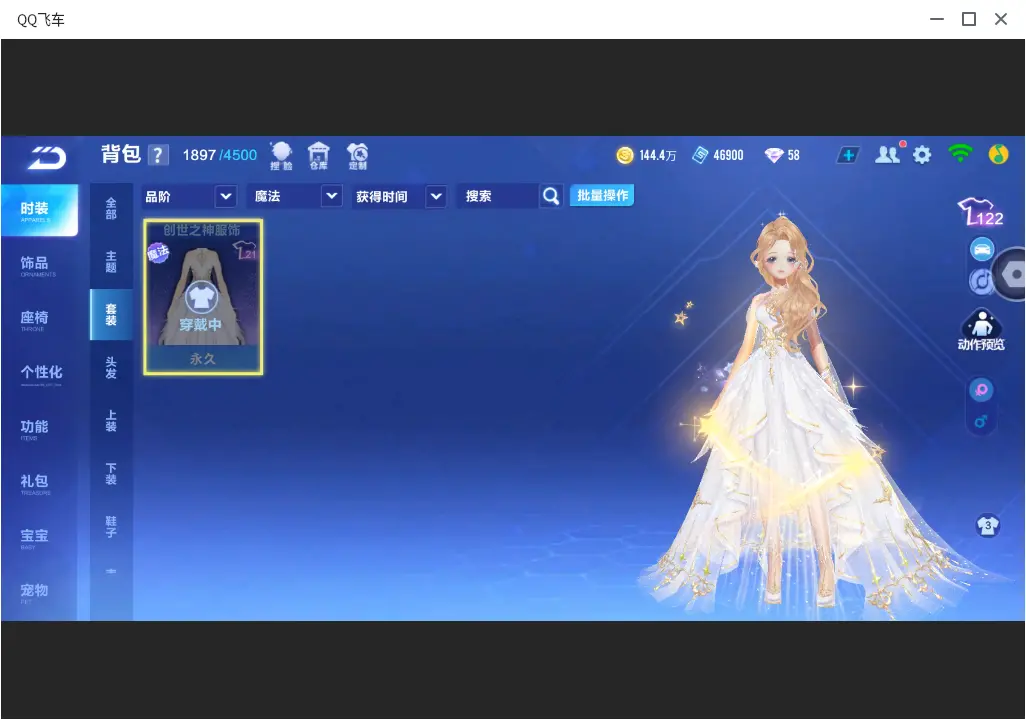Click the diamond currency icon
This screenshot has height=720, width=1026.
(x=774, y=155)
